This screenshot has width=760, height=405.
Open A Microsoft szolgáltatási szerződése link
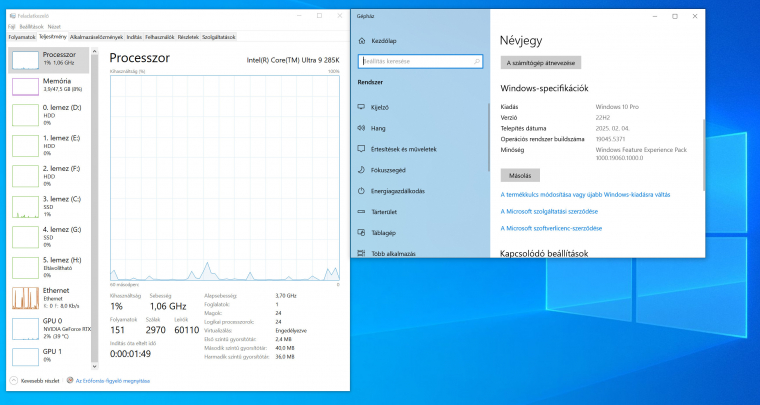pyautogui.click(x=549, y=212)
